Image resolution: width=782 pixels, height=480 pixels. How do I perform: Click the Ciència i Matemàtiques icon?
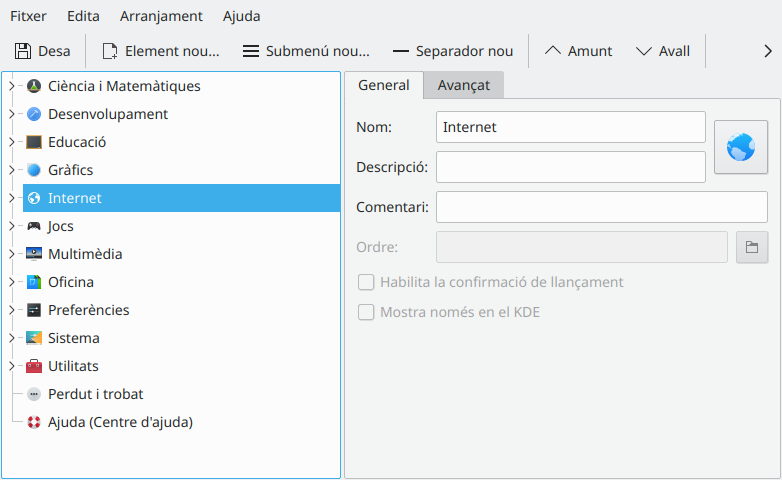(x=34, y=86)
